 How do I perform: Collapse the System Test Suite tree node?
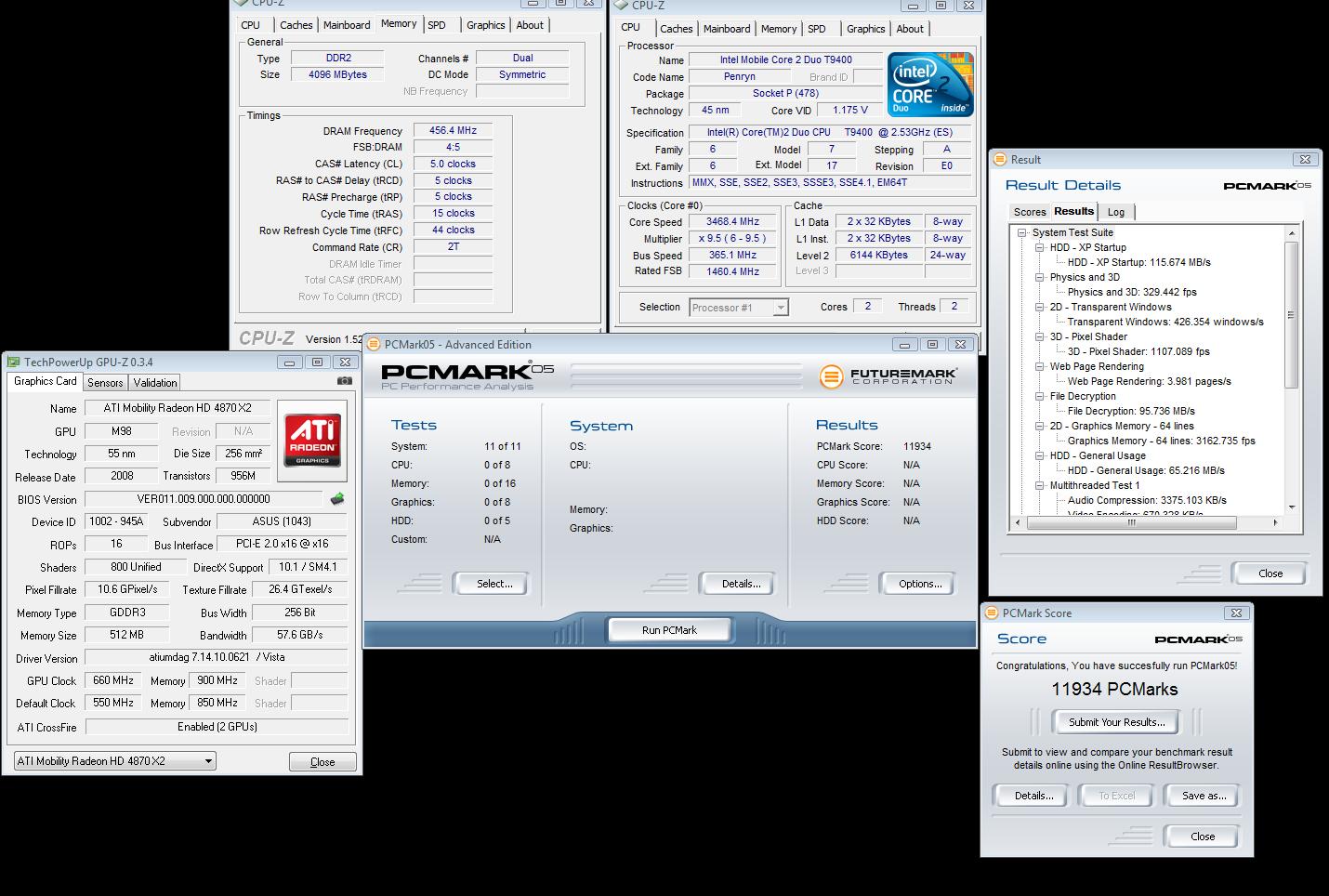coord(1022,233)
